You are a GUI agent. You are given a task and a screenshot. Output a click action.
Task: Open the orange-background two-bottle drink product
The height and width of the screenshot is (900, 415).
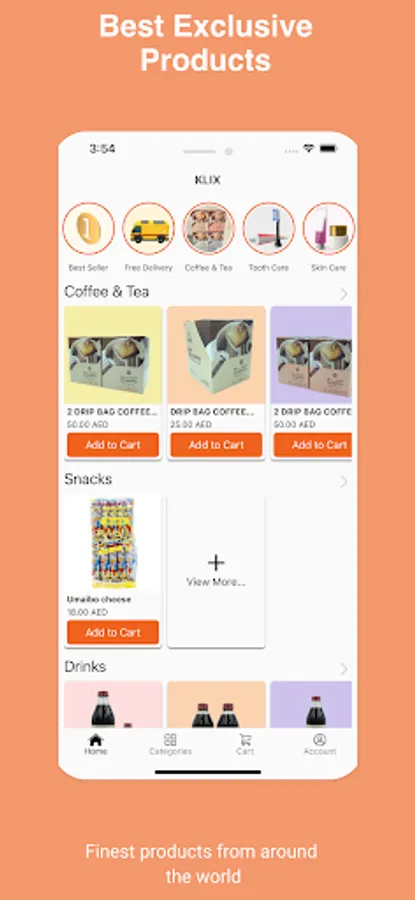[x=216, y=705]
